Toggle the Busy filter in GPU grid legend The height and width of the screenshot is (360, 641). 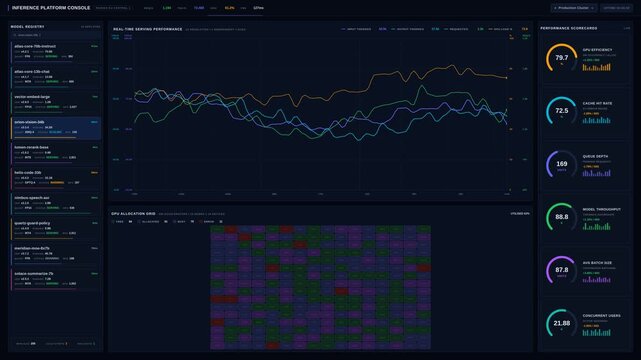184,221
